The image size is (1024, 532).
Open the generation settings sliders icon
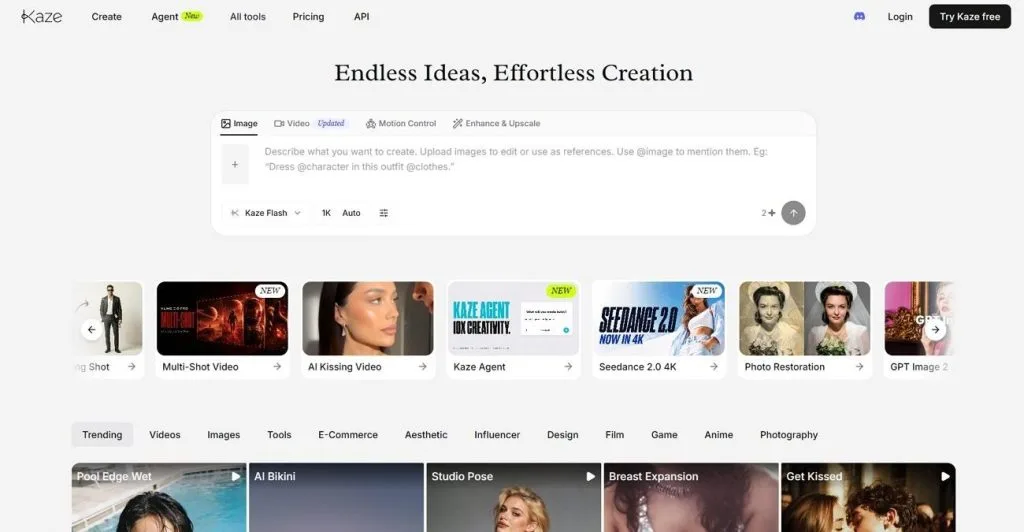click(383, 213)
